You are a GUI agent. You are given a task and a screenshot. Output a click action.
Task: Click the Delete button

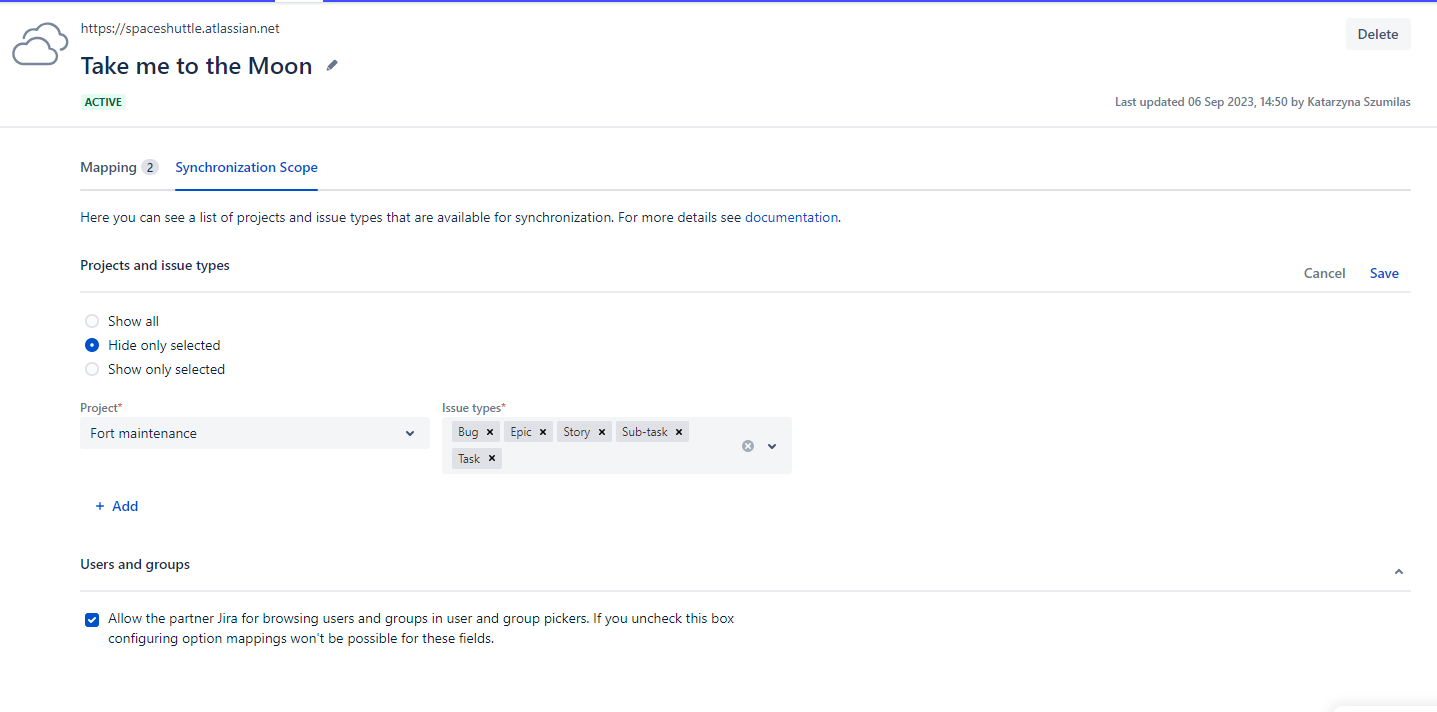1378,34
